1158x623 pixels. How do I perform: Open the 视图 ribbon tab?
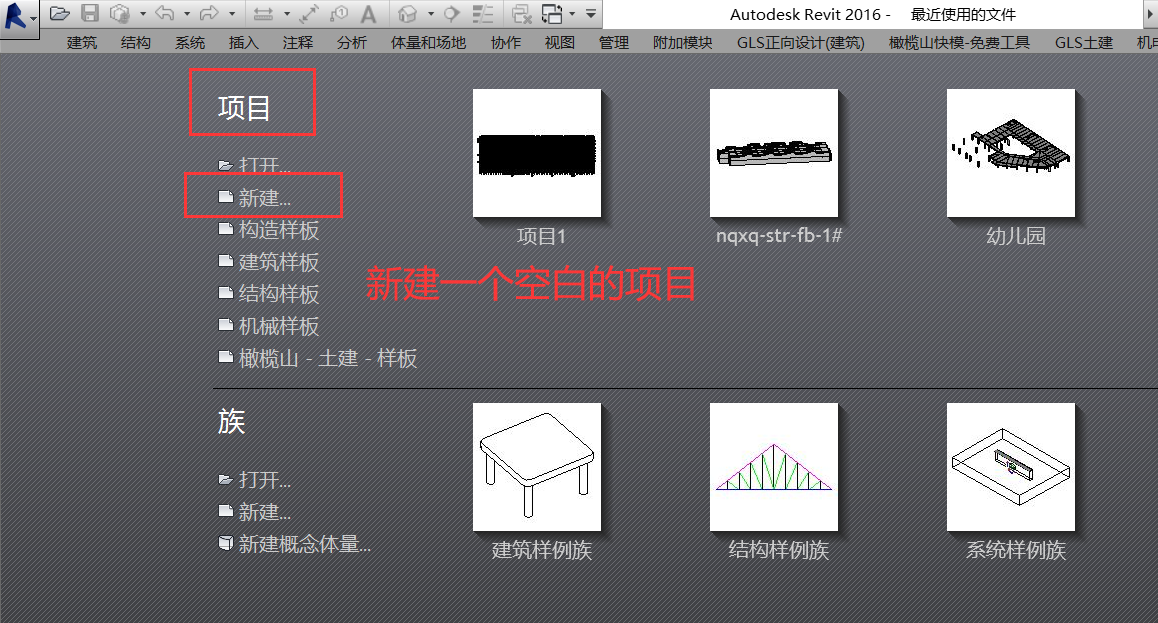tap(560, 43)
